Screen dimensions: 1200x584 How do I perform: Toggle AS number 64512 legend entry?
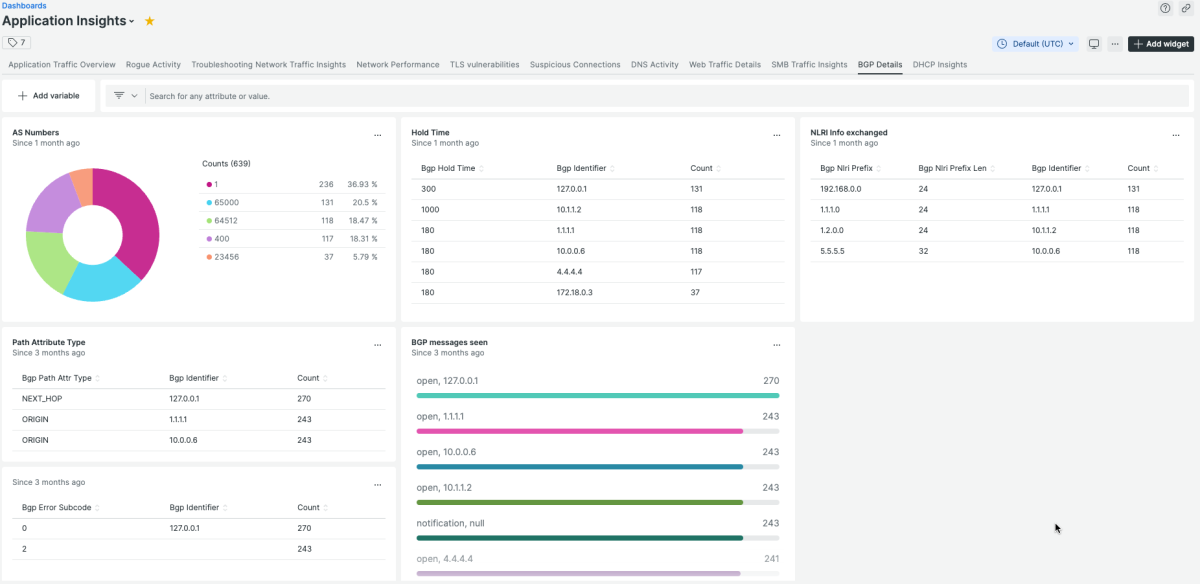tap(226, 221)
